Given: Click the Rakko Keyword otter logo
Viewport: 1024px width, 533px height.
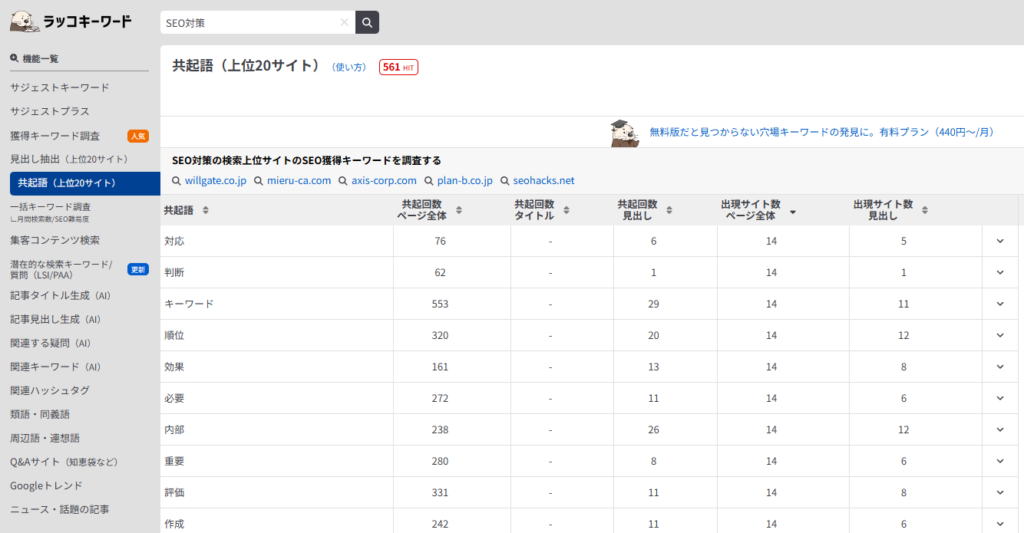Looking at the screenshot, I should [x=25, y=21].
